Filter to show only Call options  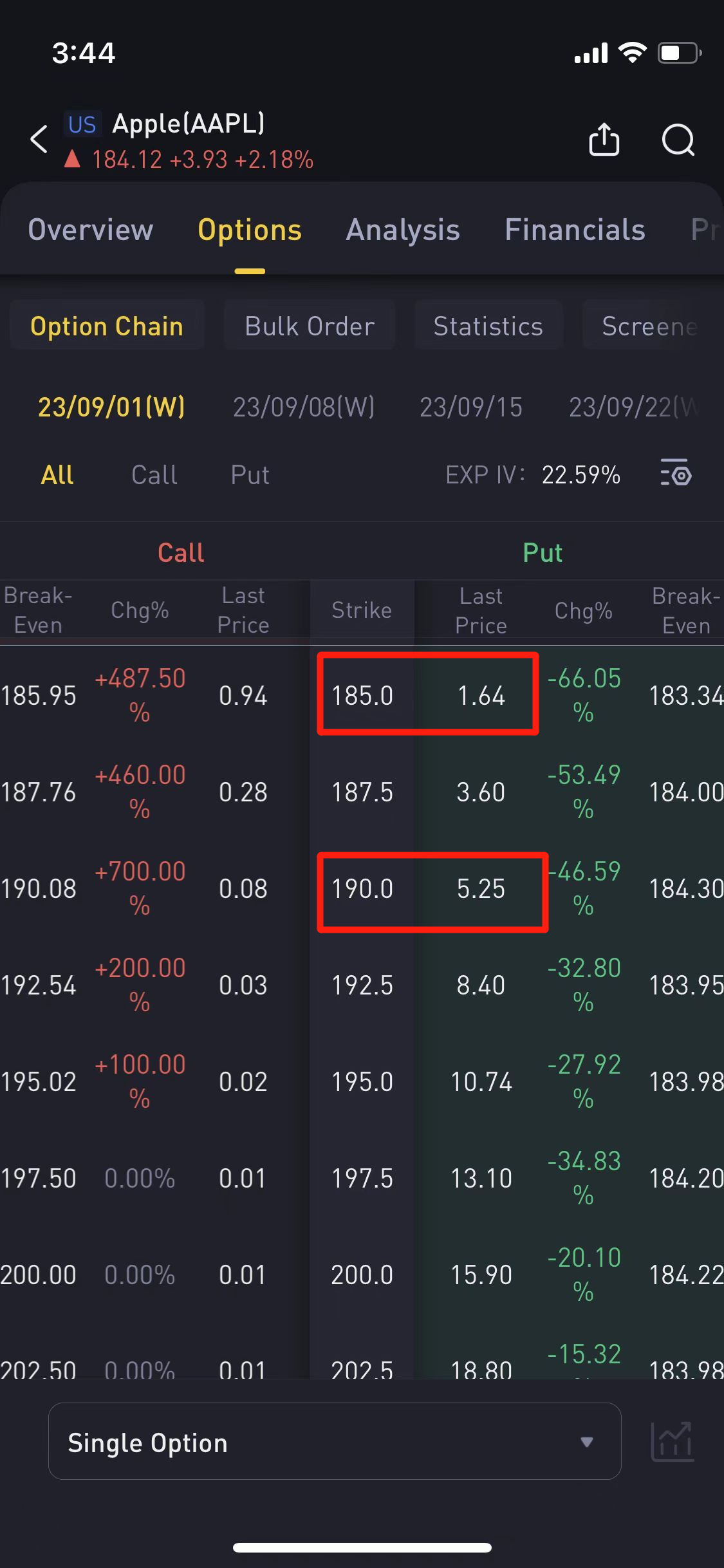(x=154, y=475)
